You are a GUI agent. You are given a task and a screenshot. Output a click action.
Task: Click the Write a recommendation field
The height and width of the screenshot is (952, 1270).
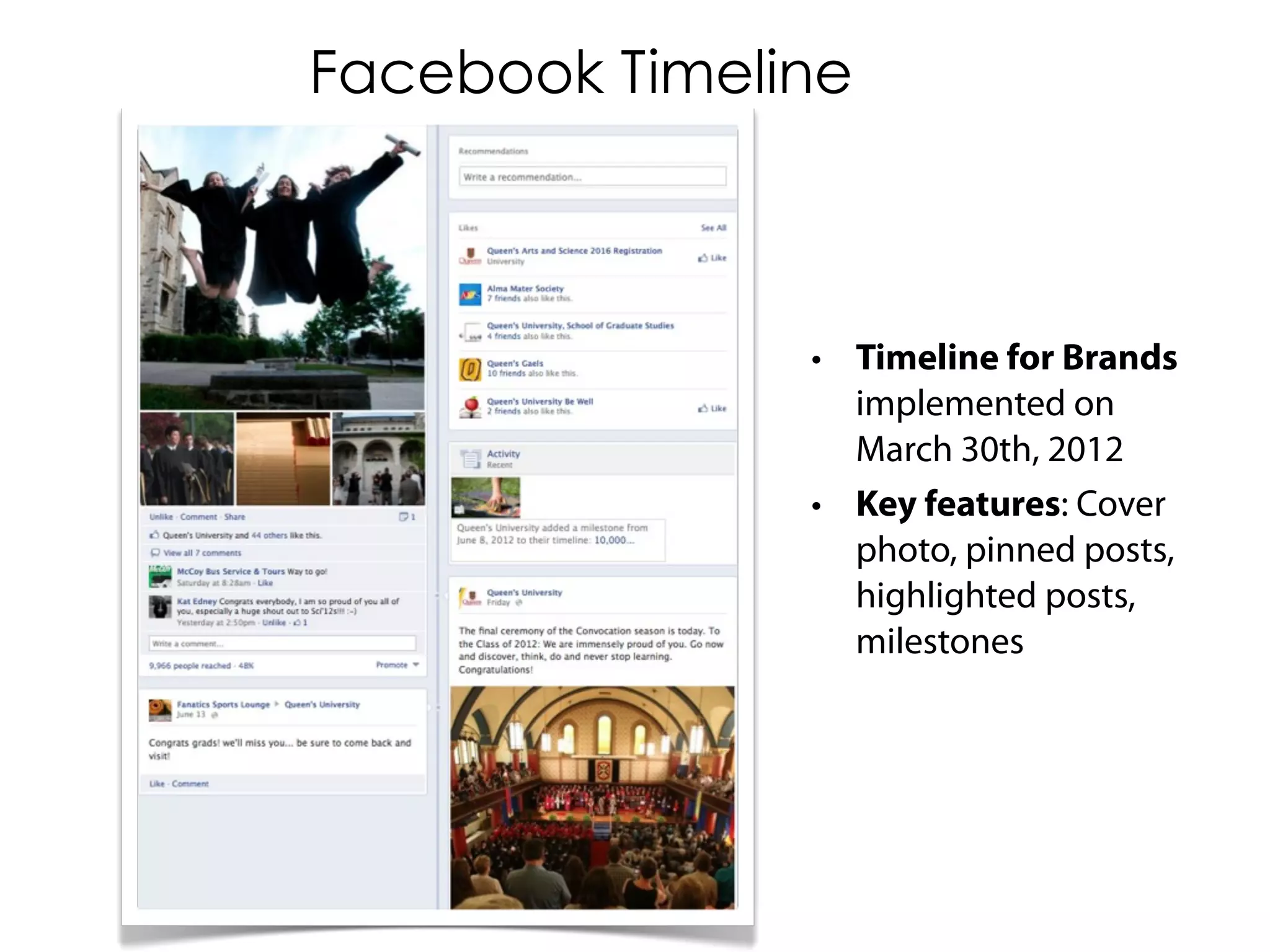click(592, 177)
